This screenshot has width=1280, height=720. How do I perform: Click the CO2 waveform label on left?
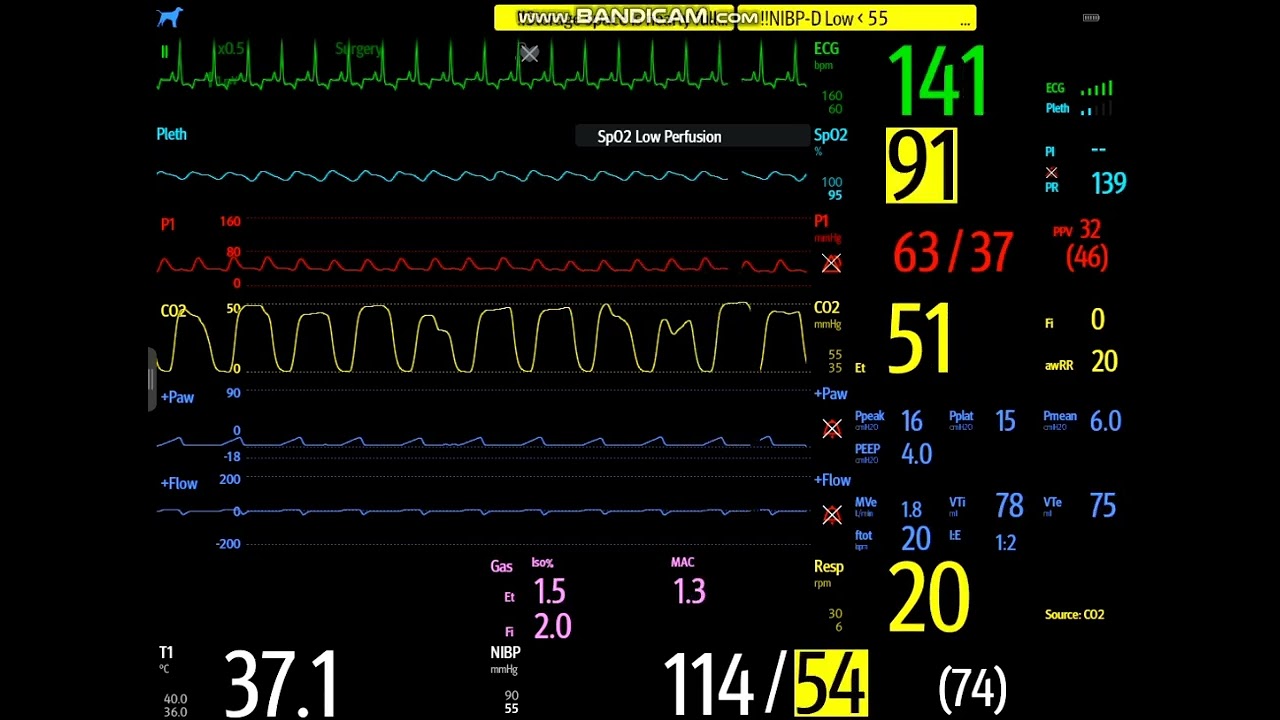(173, 311)
